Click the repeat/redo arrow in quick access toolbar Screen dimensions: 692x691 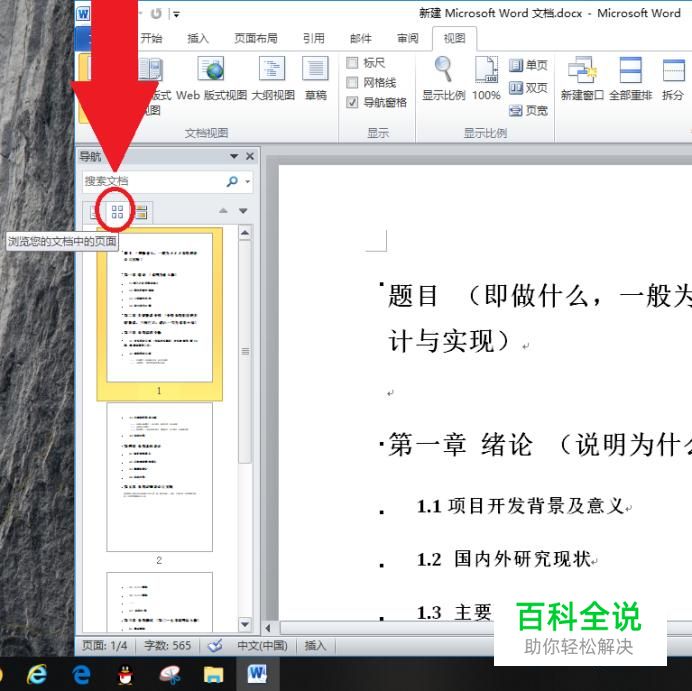[x=156, y=14]
